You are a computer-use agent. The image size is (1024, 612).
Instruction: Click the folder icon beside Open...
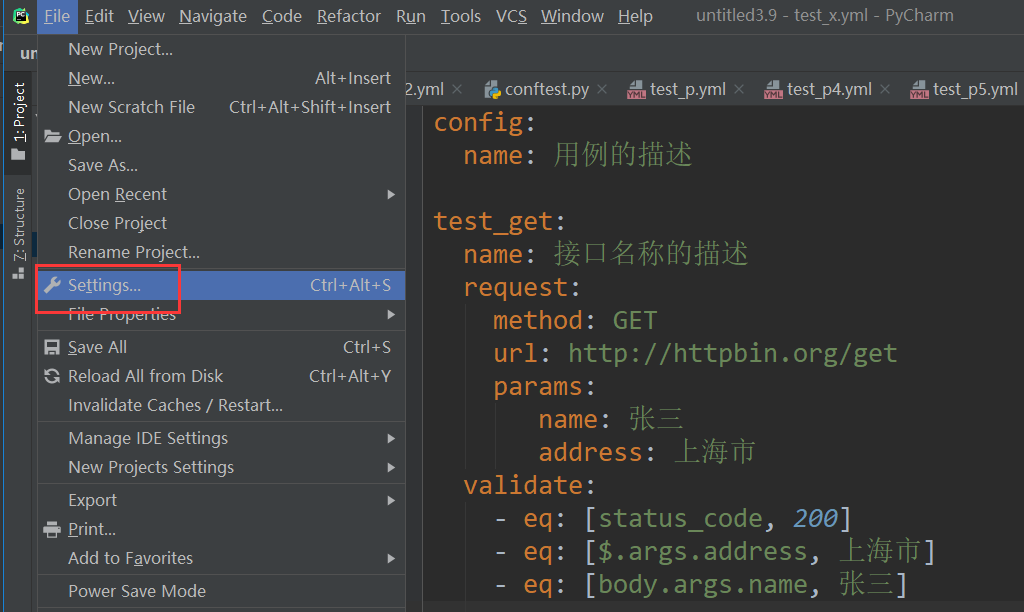tap(52, 136)
